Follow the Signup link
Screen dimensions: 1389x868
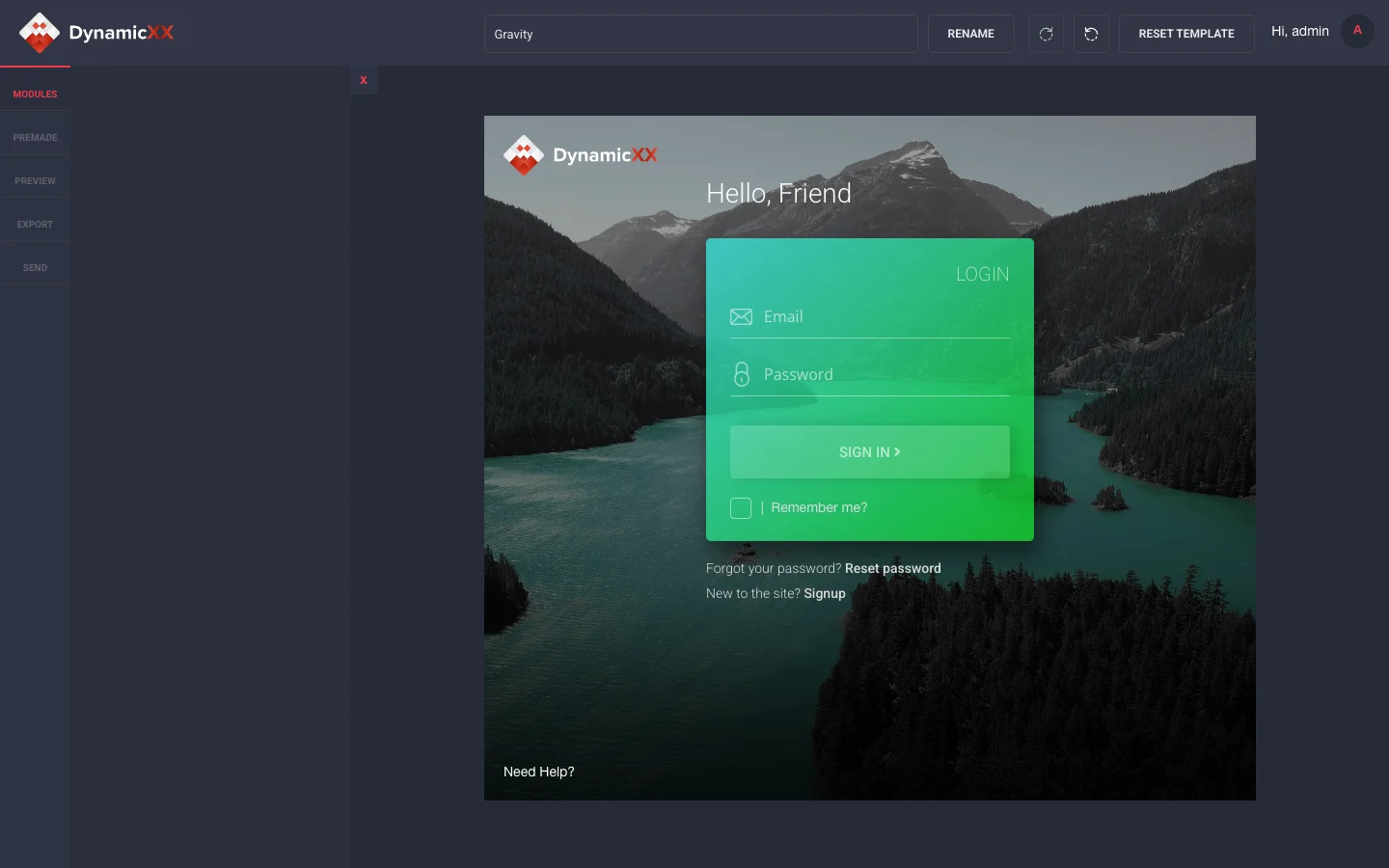click(x=825, y=594)
